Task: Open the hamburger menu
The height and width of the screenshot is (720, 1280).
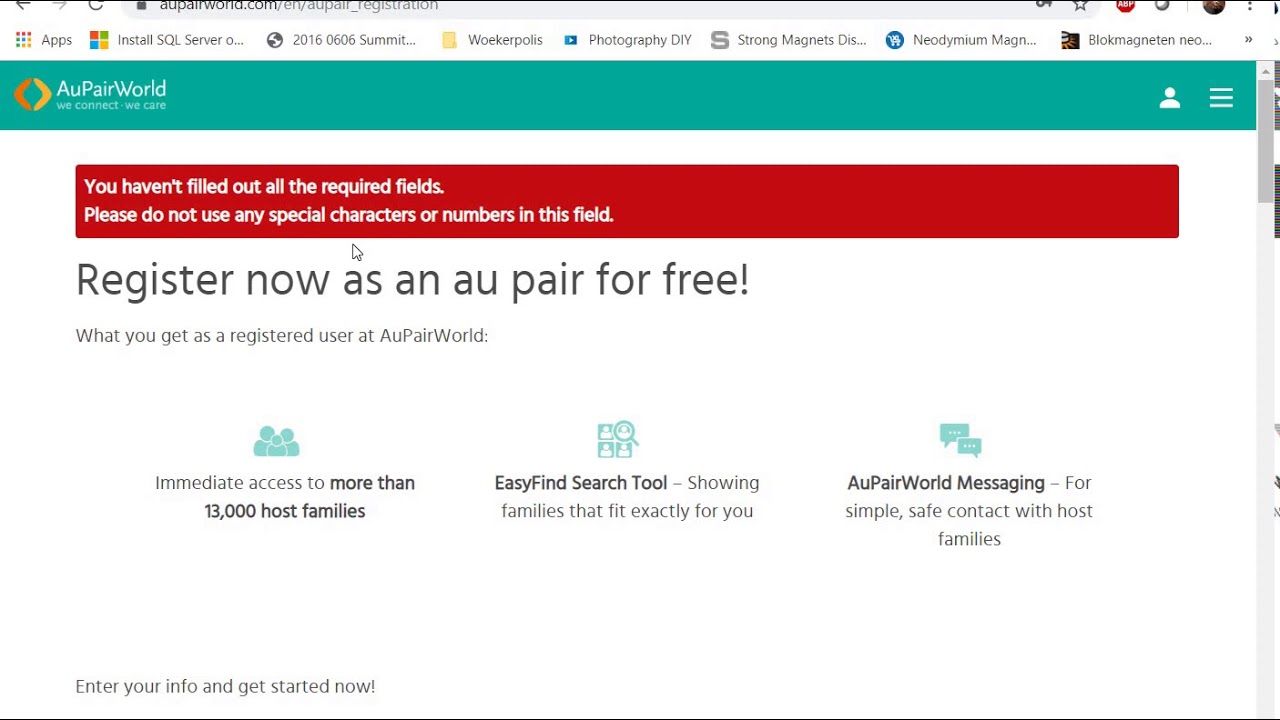Action: pos(1221,97)
